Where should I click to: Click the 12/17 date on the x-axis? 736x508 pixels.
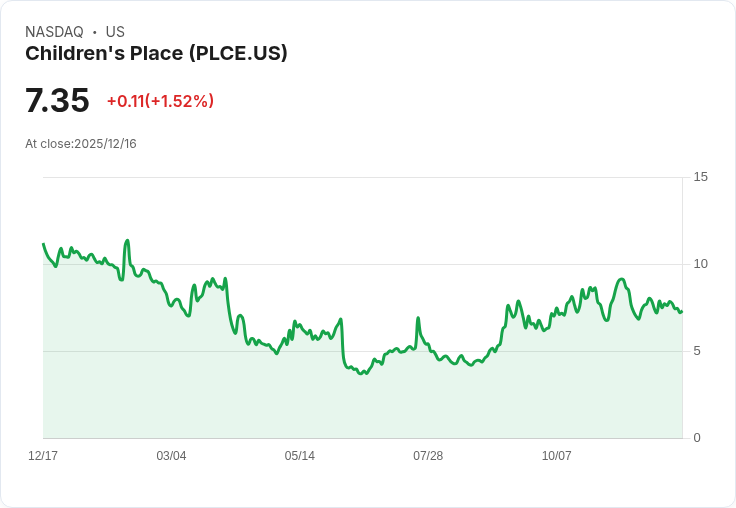pos(43,456)
